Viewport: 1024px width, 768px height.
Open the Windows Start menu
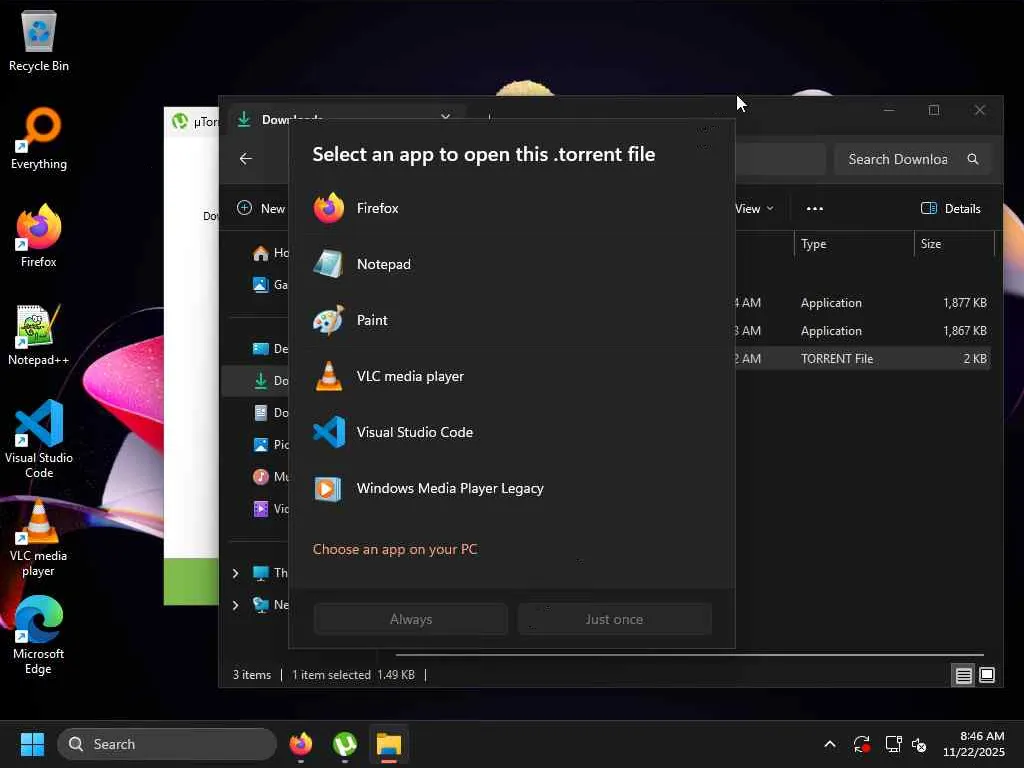32,744
